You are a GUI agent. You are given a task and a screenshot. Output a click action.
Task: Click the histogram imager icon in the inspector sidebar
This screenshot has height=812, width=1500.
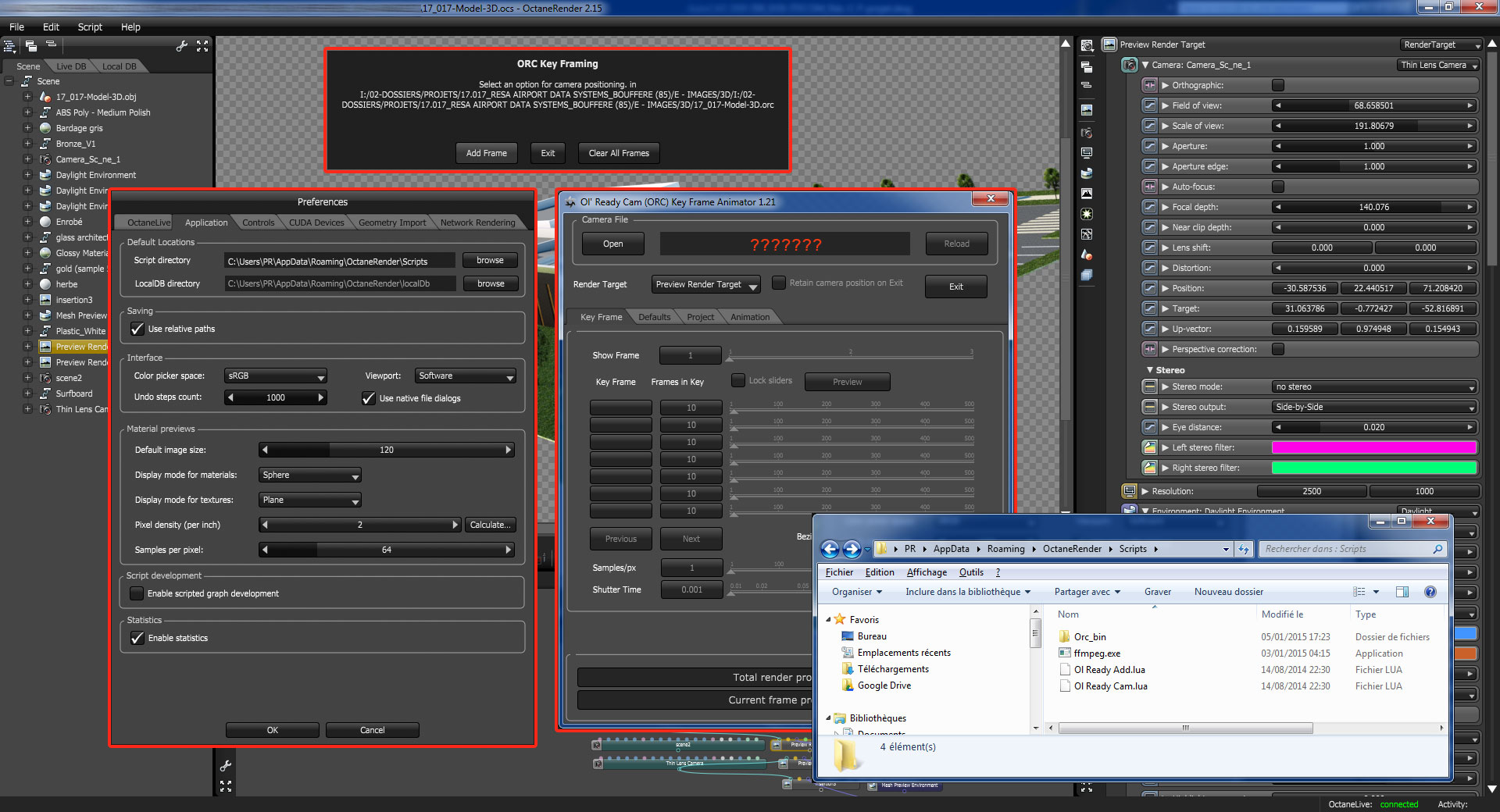click(1087, 194)
